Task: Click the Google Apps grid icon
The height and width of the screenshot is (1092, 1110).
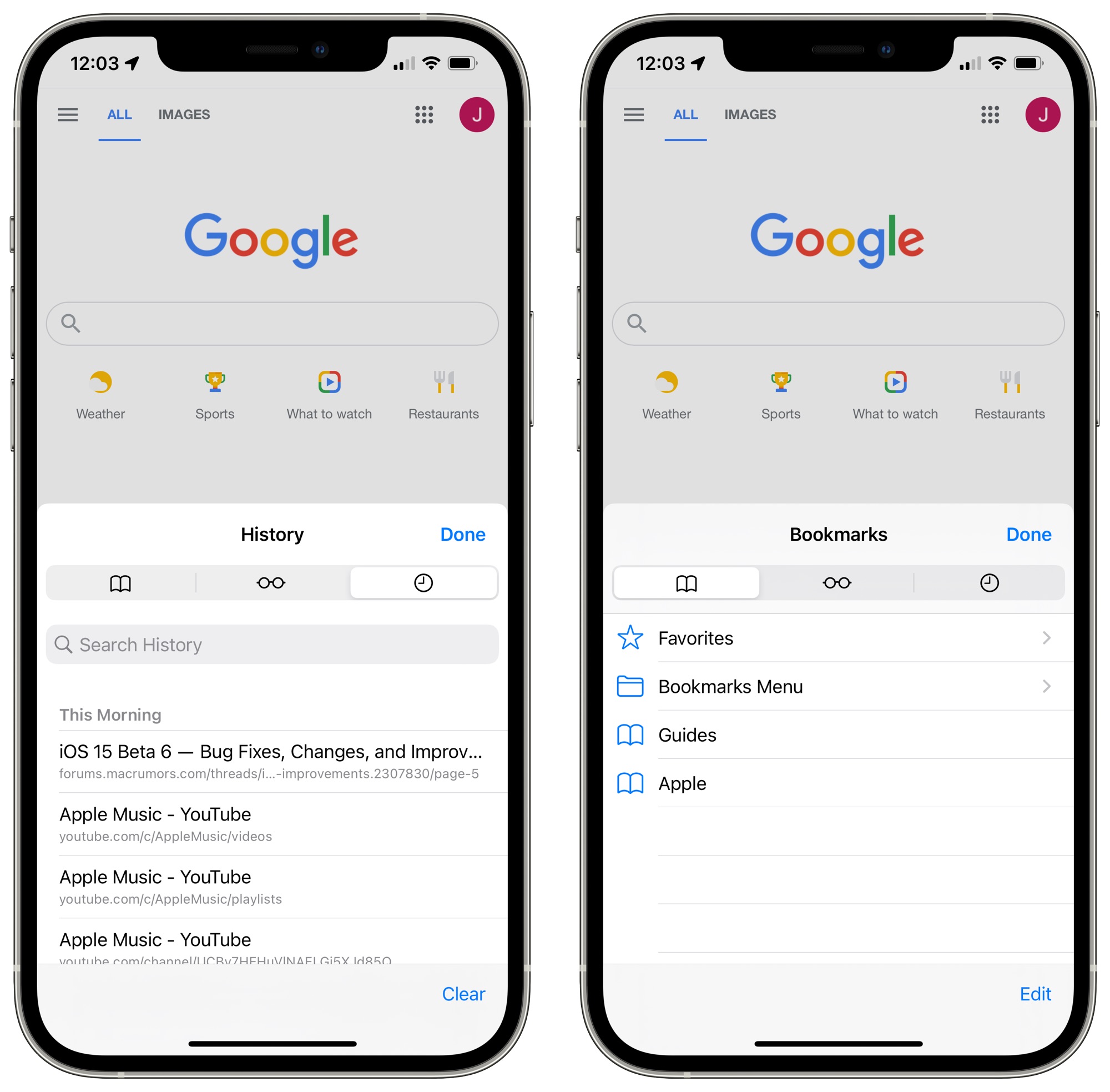Action: [422, 114]
